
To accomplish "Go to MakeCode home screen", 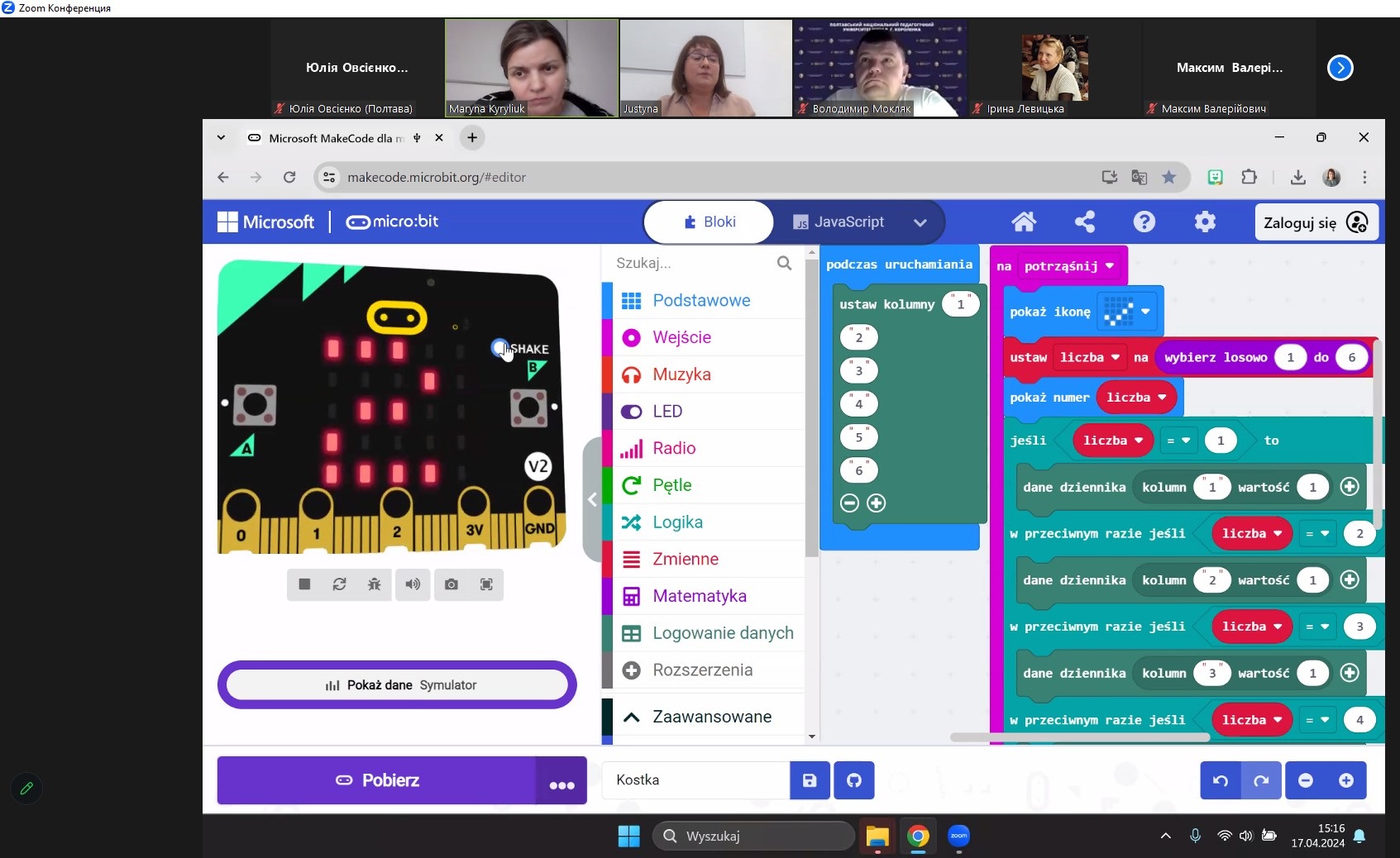I will pyautogui.click(x=1024, y=222).
